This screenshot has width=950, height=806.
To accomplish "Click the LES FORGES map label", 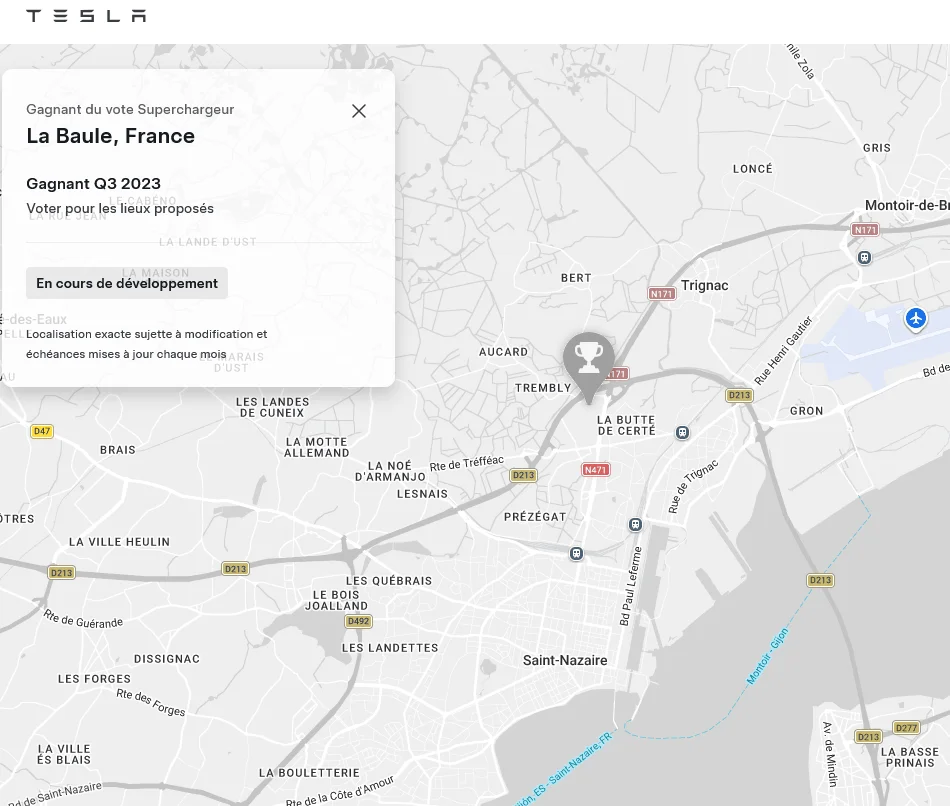I will (x=94, y=679).
